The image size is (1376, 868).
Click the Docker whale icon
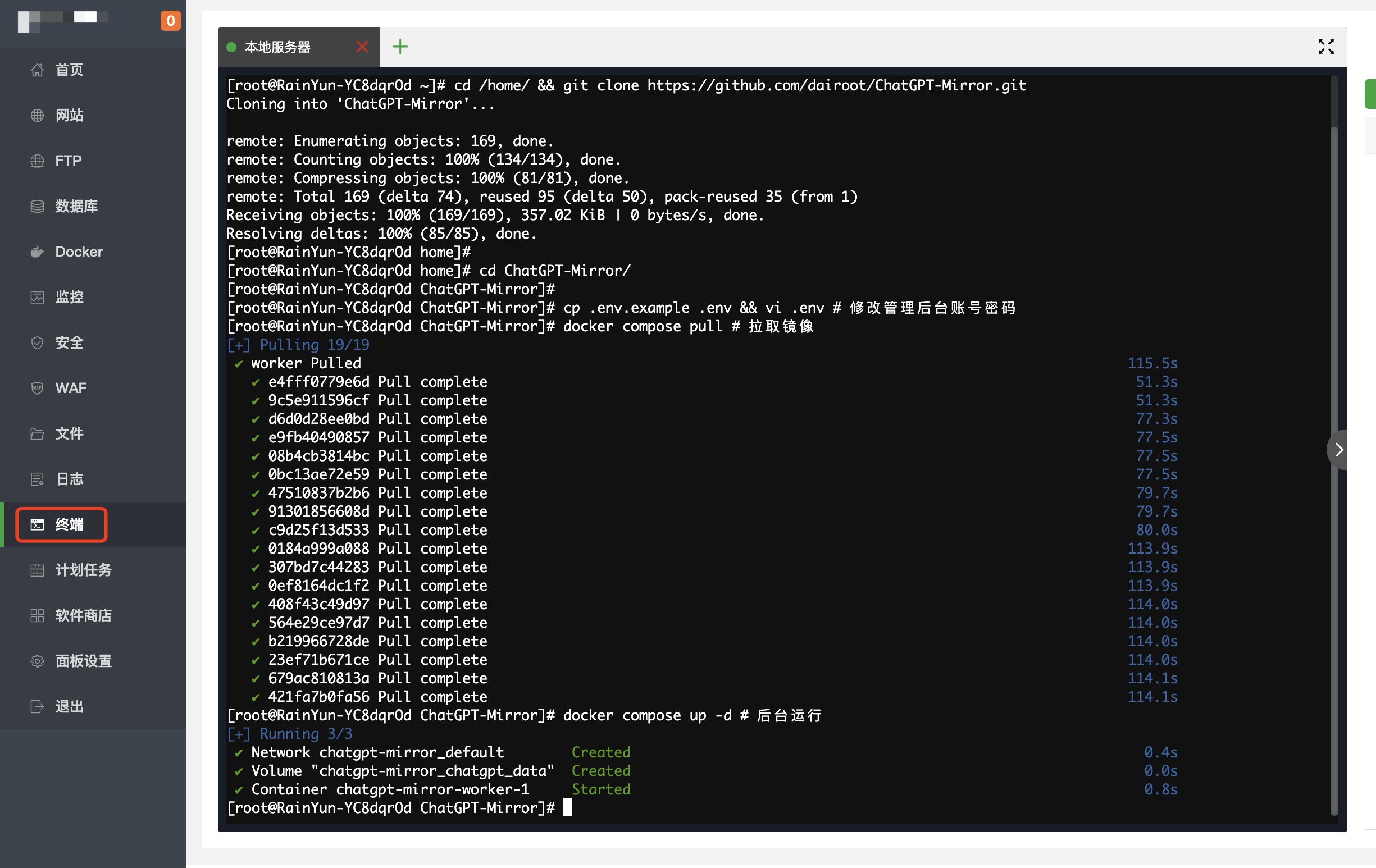[37, 252]
